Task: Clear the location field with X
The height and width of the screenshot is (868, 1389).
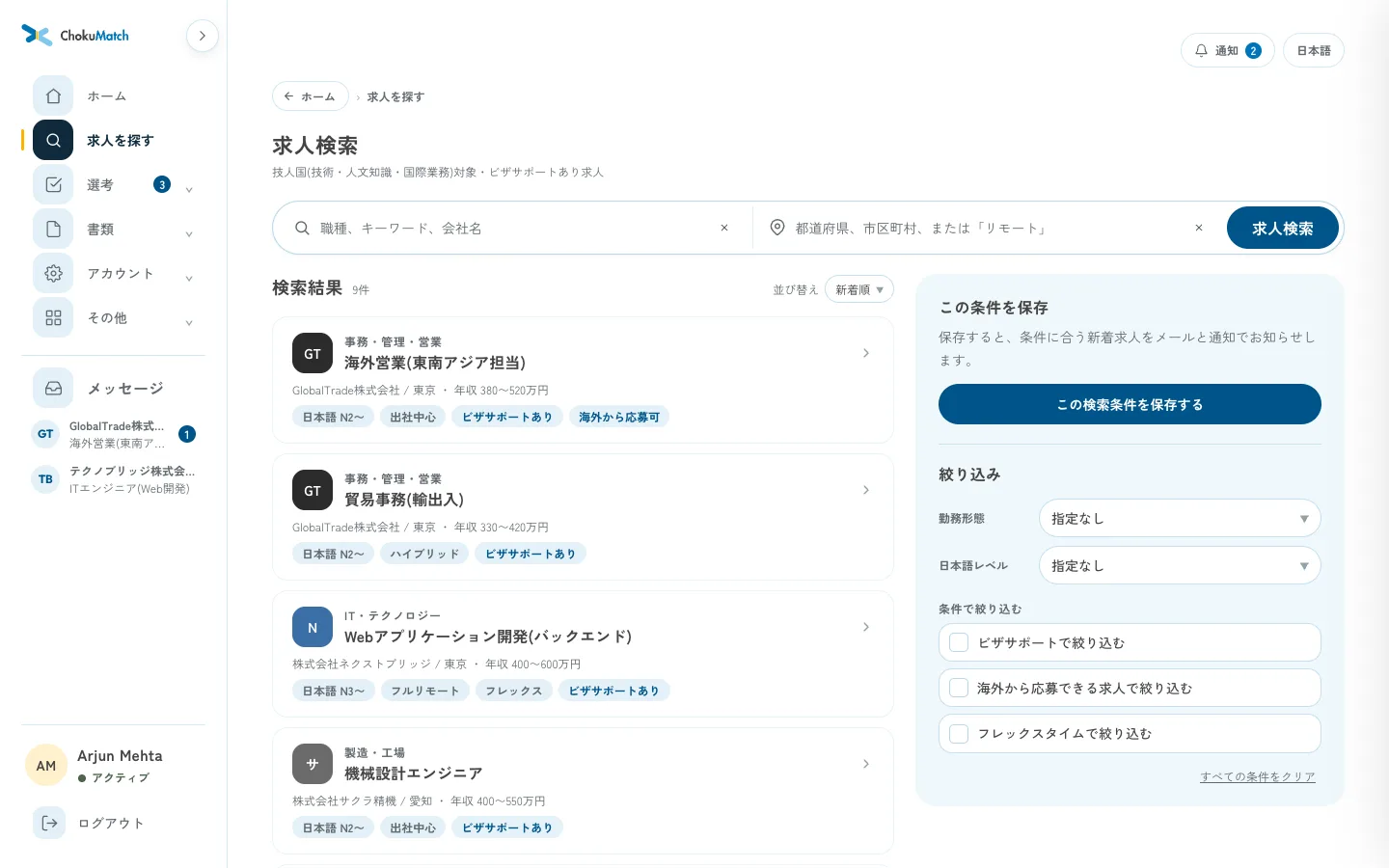Action: point(1199,229)
